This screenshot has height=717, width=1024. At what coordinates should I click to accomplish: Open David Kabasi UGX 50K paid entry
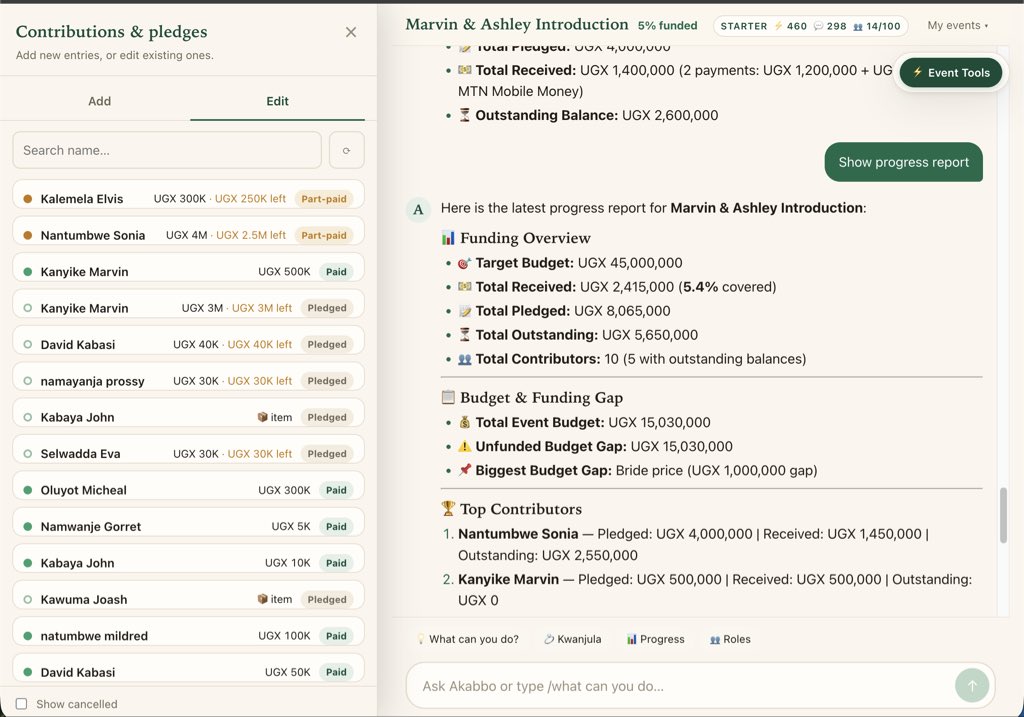tap(188, 669)
